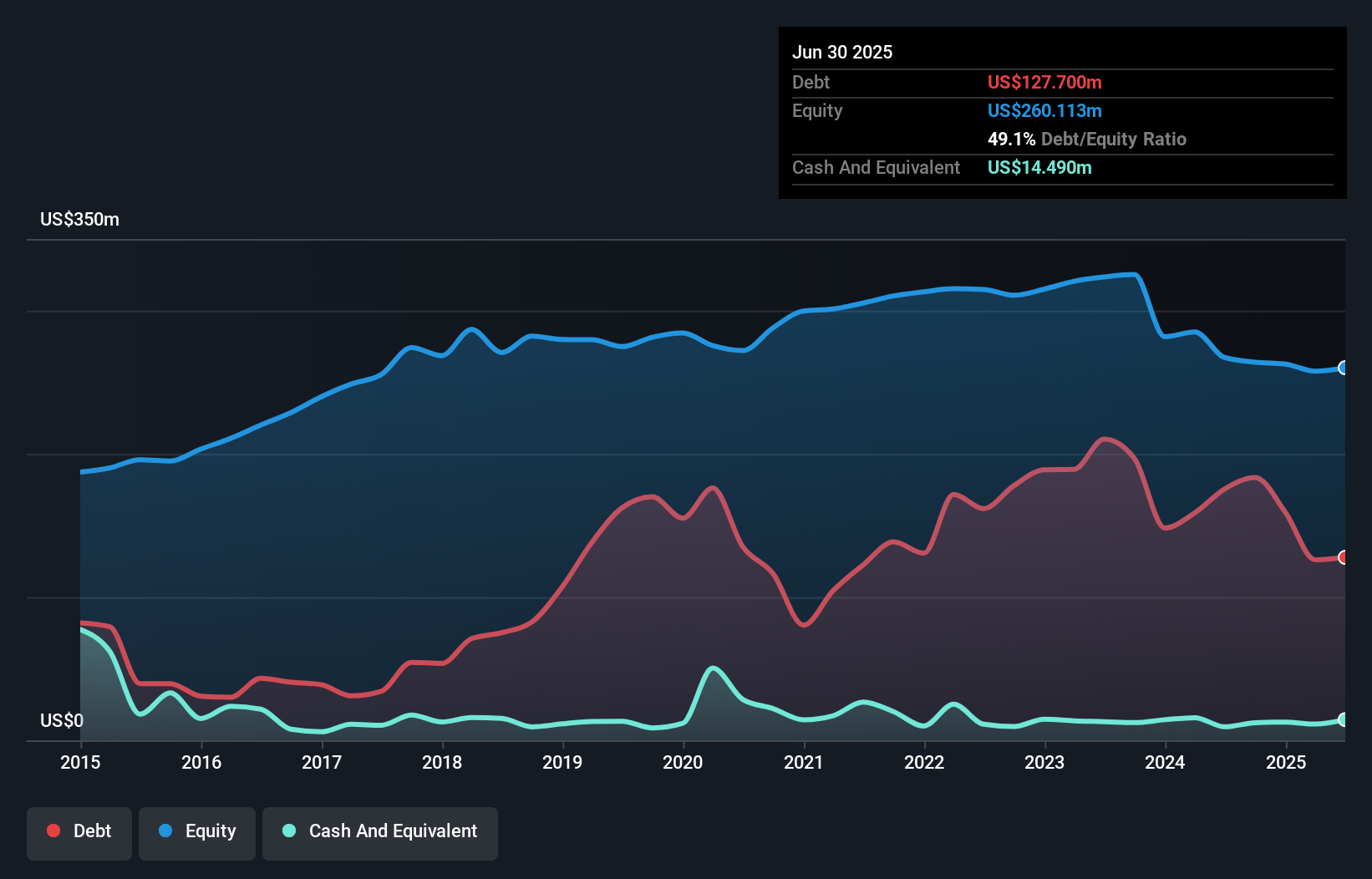Select the 2025 year axis label
The height and width of the screenshot is (879, 1372).
[1287, 763]
